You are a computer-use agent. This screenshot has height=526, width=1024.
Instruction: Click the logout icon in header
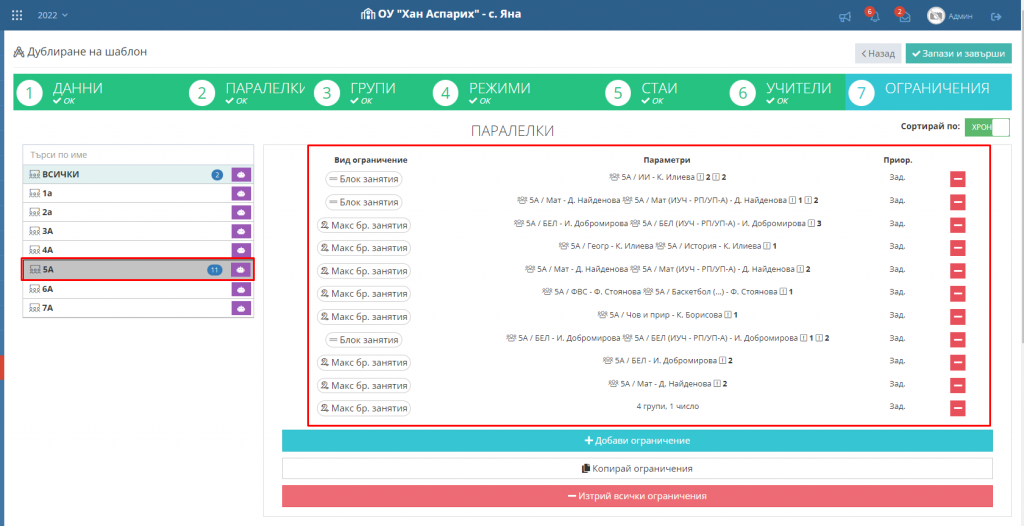pos(995,16)
